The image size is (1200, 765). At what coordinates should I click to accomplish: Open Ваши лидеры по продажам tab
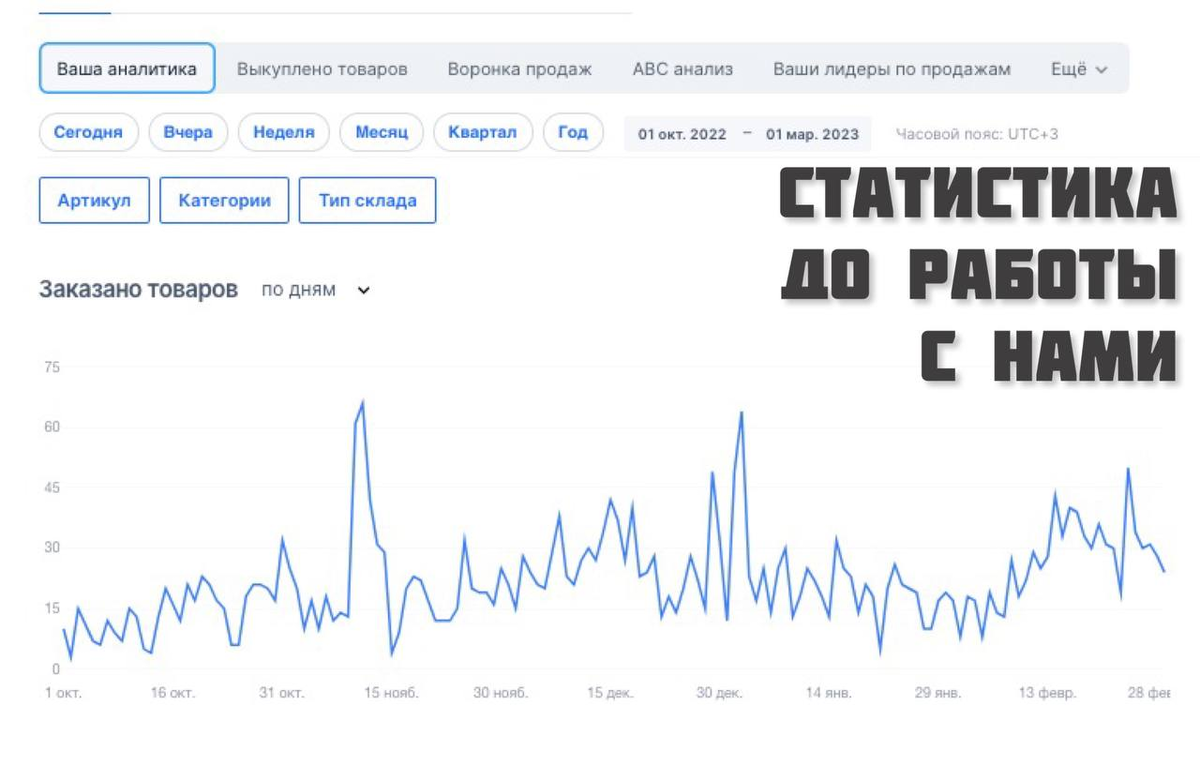click(892, 69)
